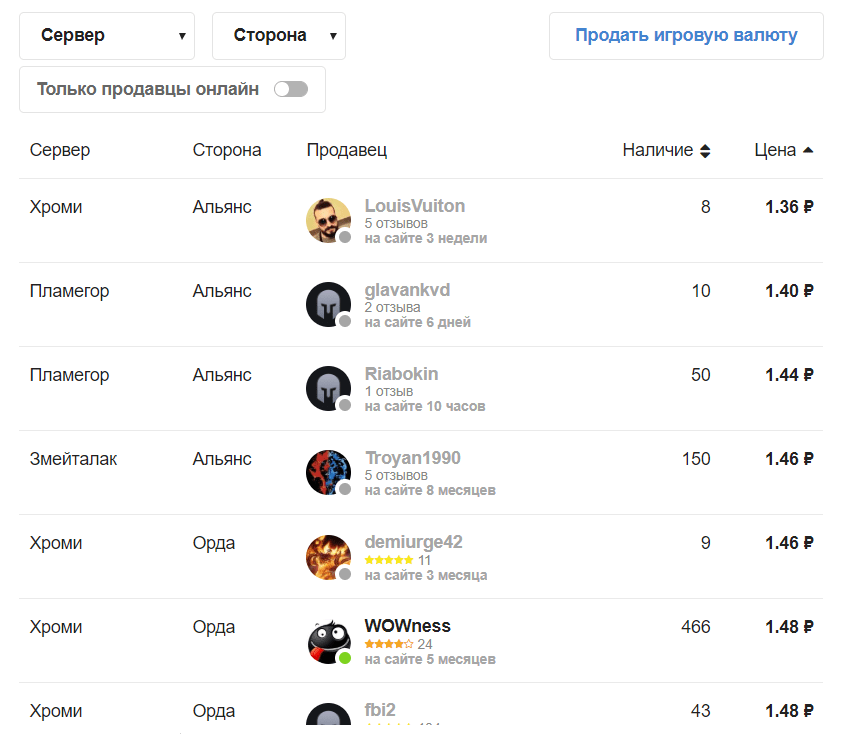Click the Сервер column header
857x734 pixels.
pyautogui.click(x=60, y=150)
